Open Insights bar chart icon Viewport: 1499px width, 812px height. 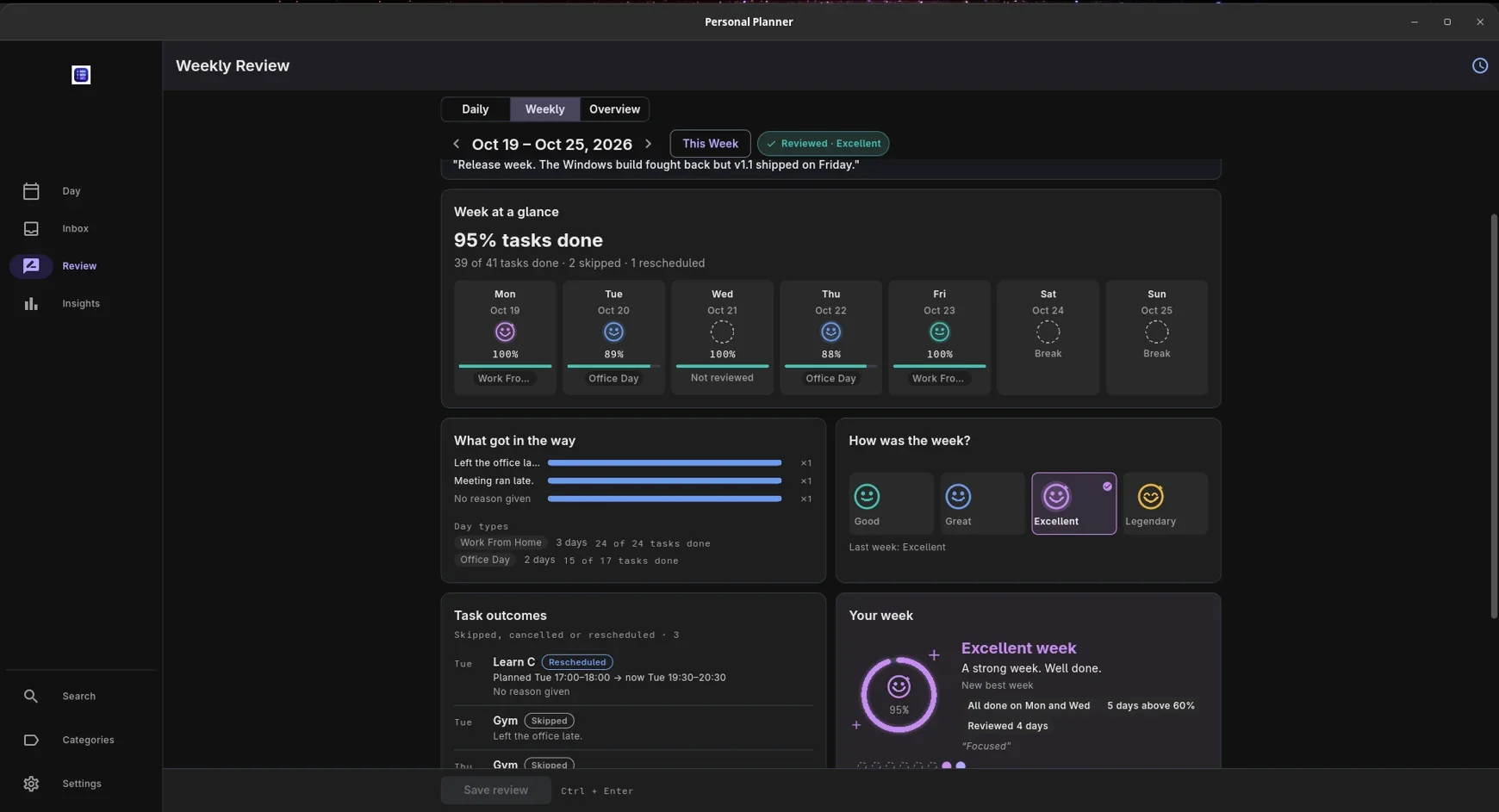coord(31,304)
